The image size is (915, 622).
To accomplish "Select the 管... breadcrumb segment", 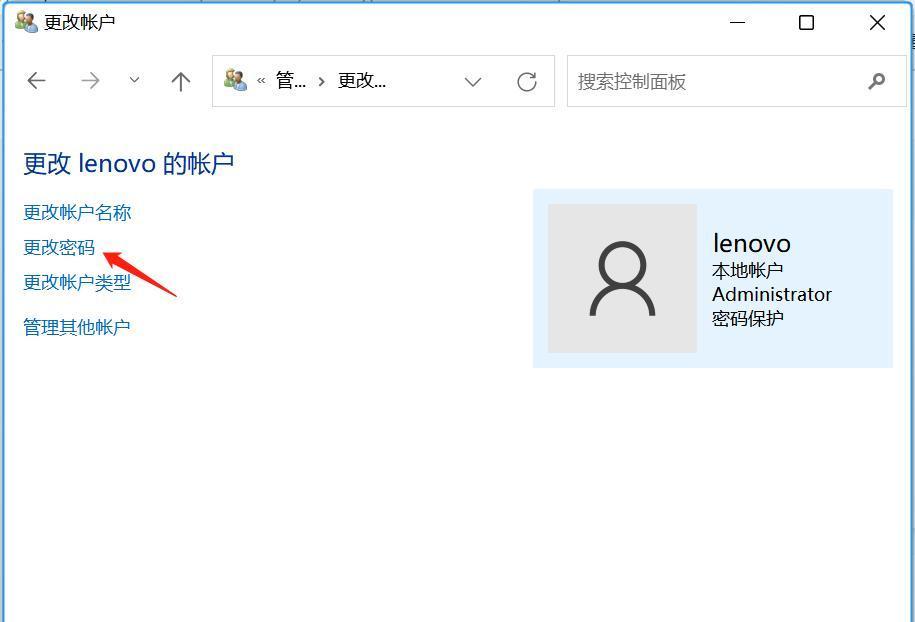I will [x=291, y=81].
